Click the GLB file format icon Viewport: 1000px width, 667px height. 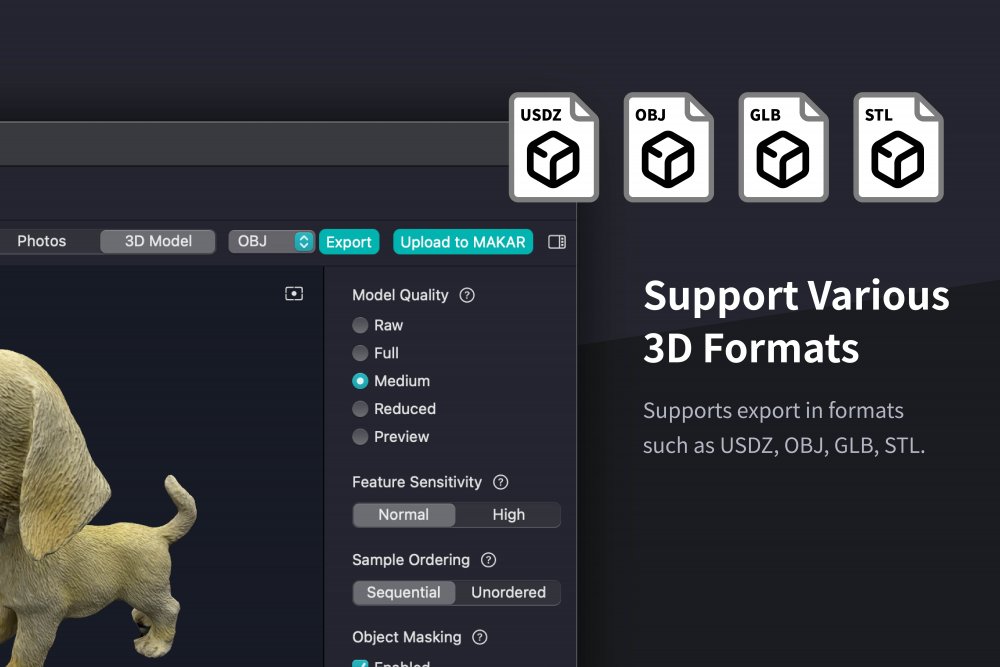(783, 147)
